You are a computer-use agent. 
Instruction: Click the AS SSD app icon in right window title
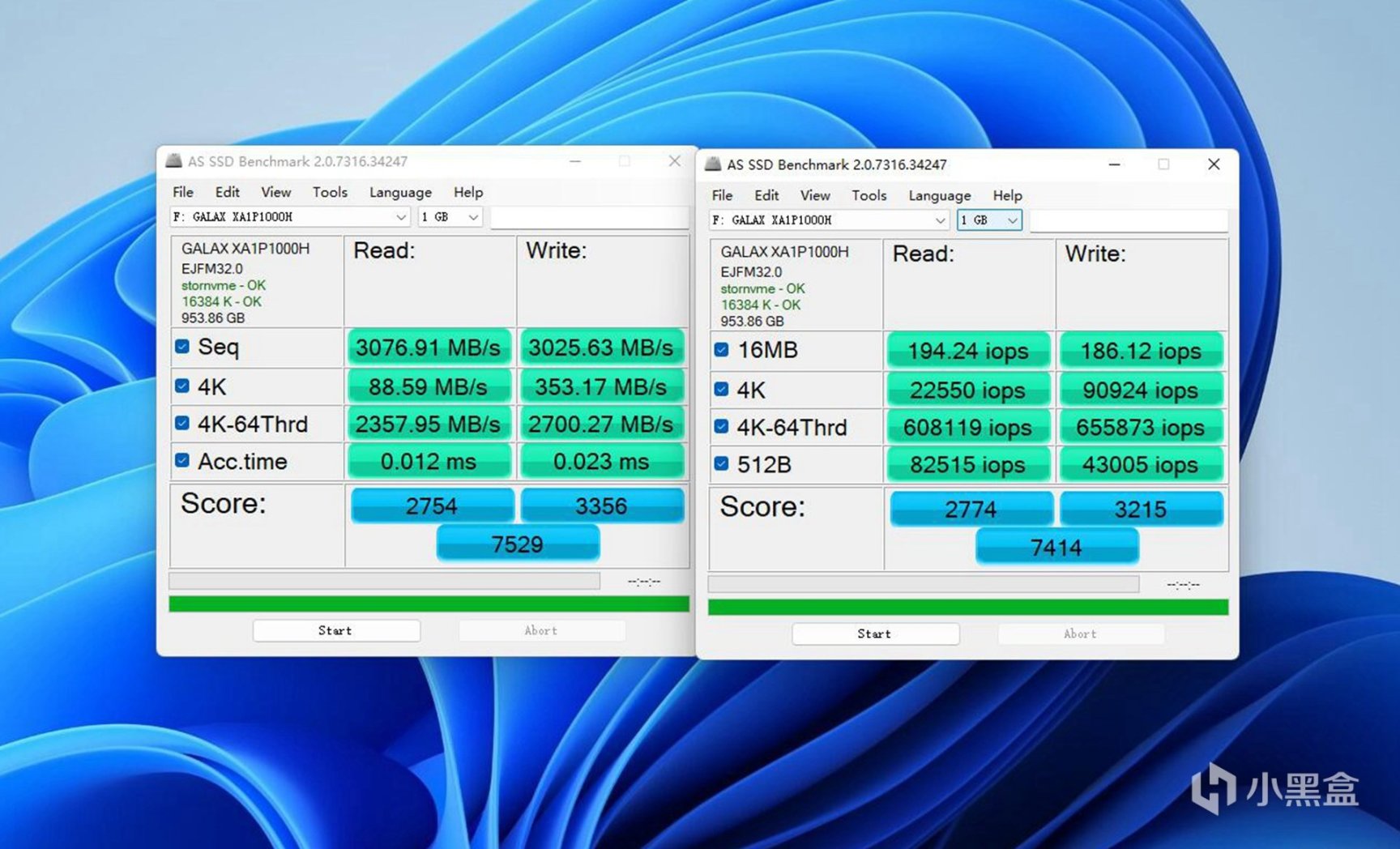click(x=713, y=164)
